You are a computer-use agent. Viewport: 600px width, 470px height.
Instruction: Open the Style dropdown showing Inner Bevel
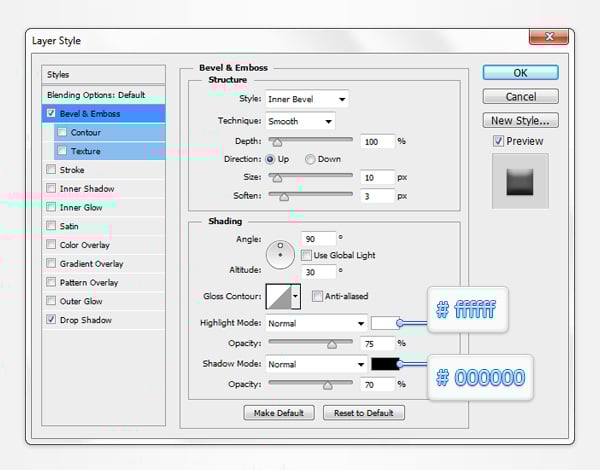(306, 99)
